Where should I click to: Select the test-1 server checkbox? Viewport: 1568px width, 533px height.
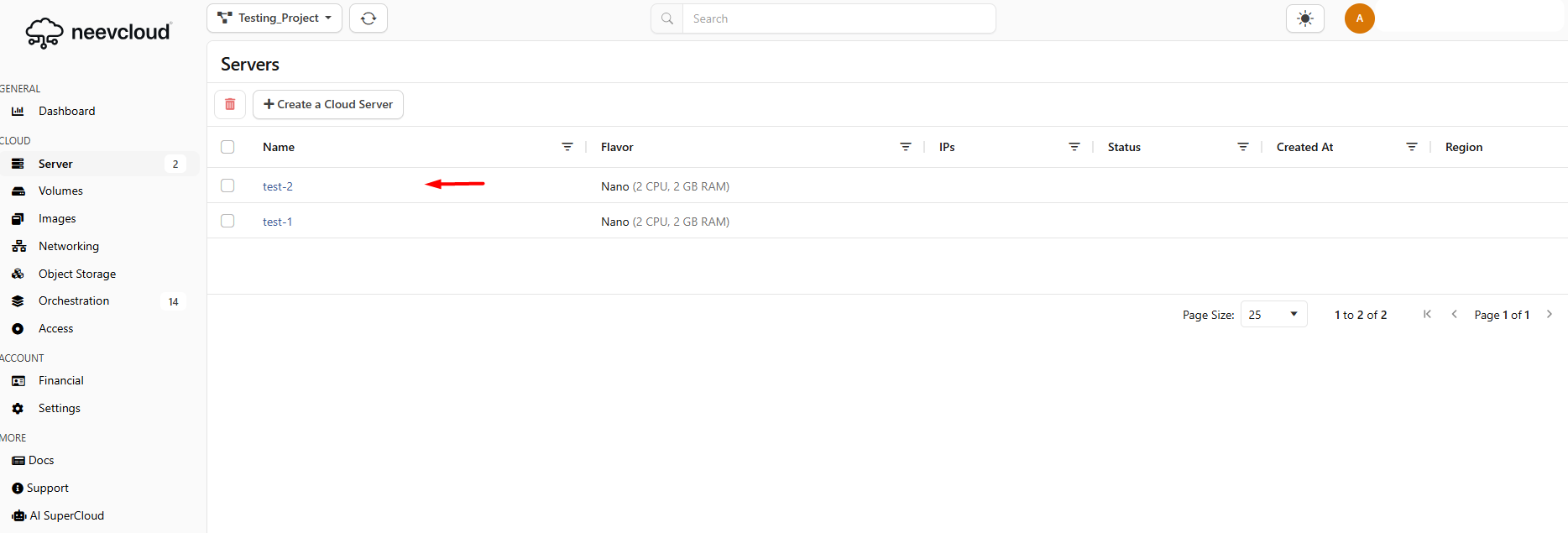[x=227, y=221]
